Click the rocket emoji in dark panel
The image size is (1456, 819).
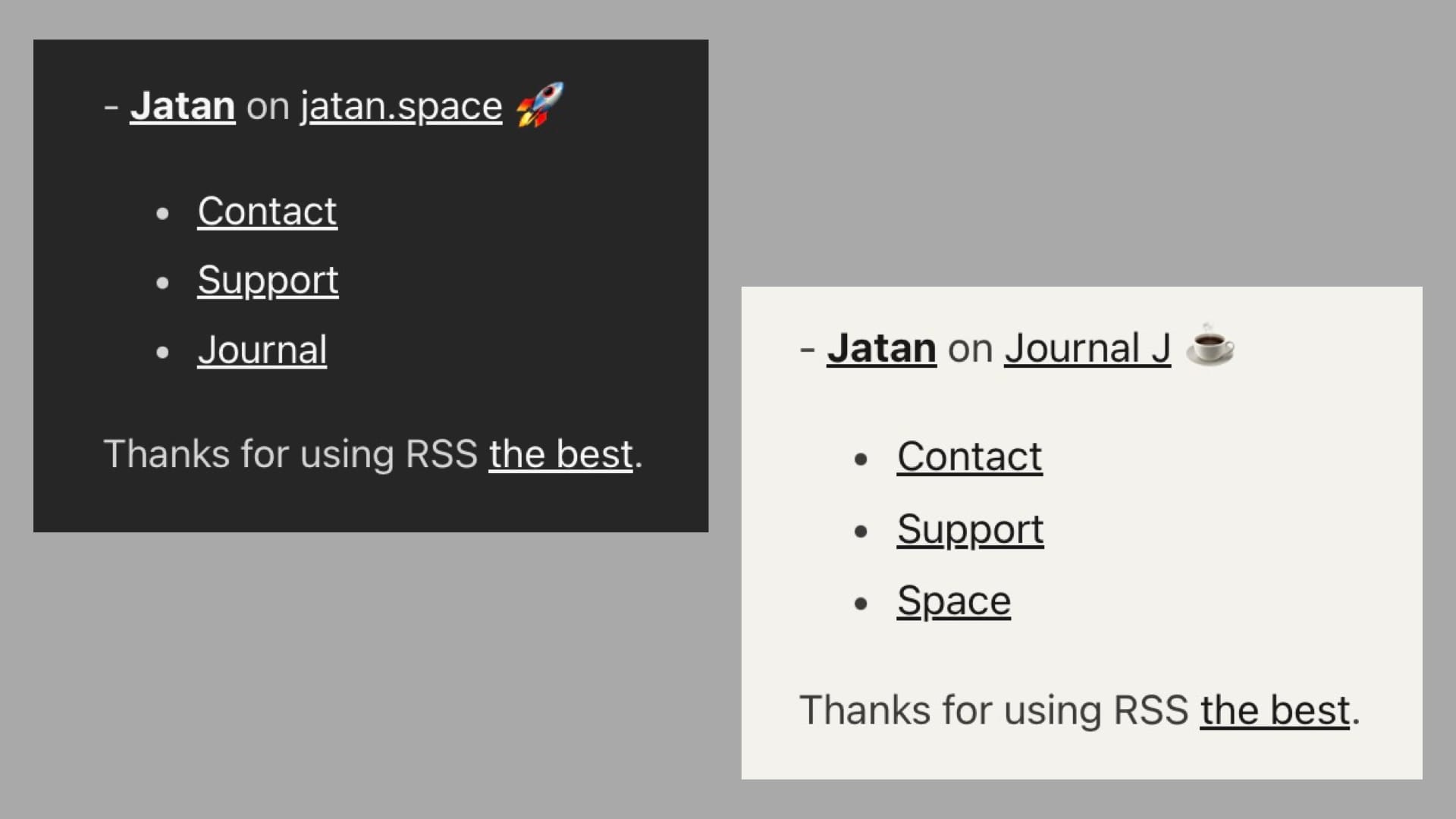coord(540,105)
